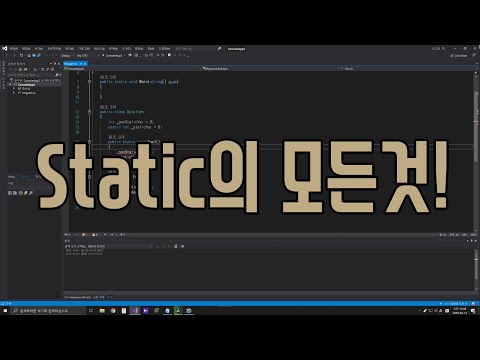Open the Debug configuration dropdown

(x=67, y=56)
